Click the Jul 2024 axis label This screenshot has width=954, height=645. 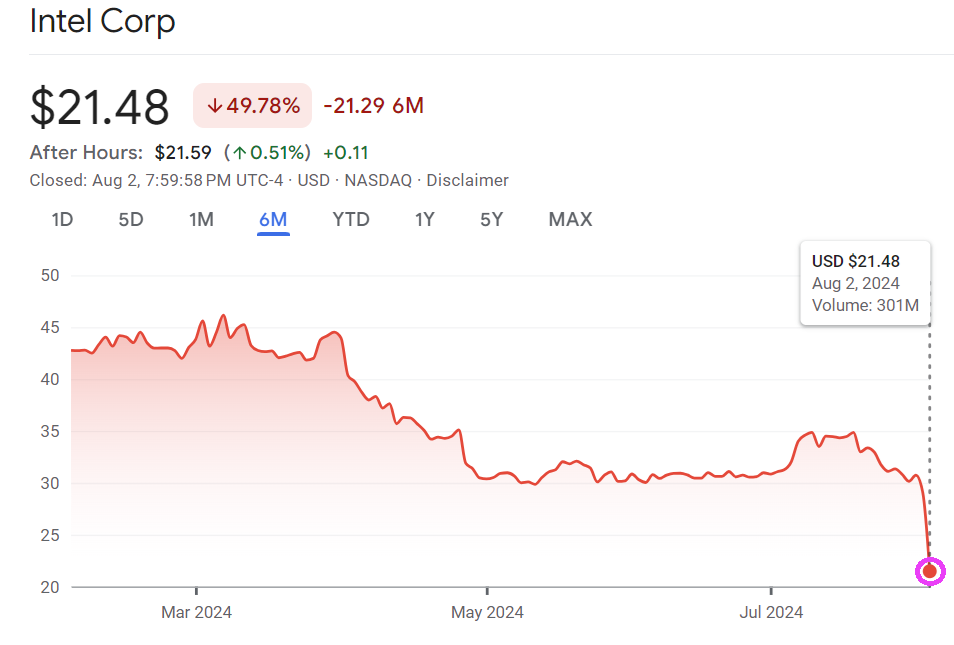(770, 612)
